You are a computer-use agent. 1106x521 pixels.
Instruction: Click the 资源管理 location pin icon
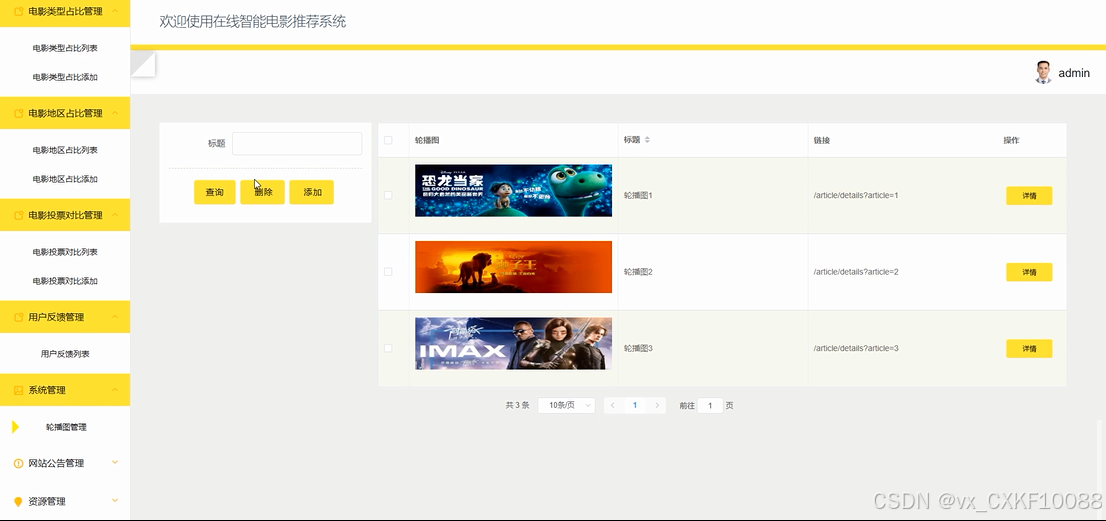coord(19,502)
